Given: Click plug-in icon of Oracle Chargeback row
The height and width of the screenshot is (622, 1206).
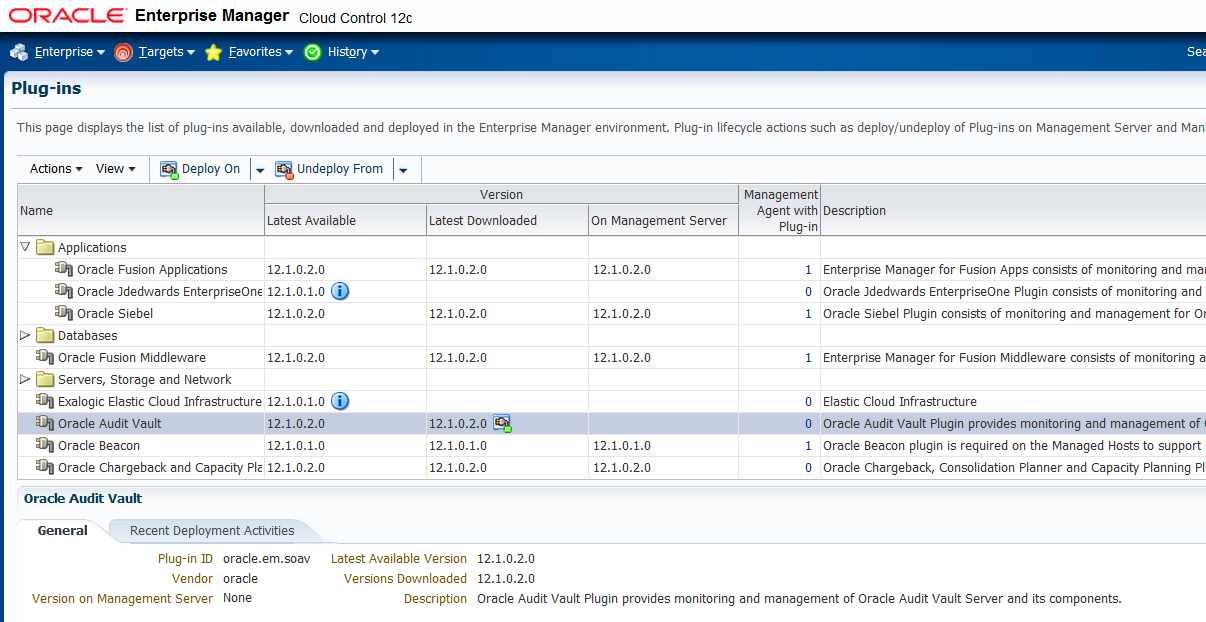Looking at the screenshot, I should coord(45,467).
